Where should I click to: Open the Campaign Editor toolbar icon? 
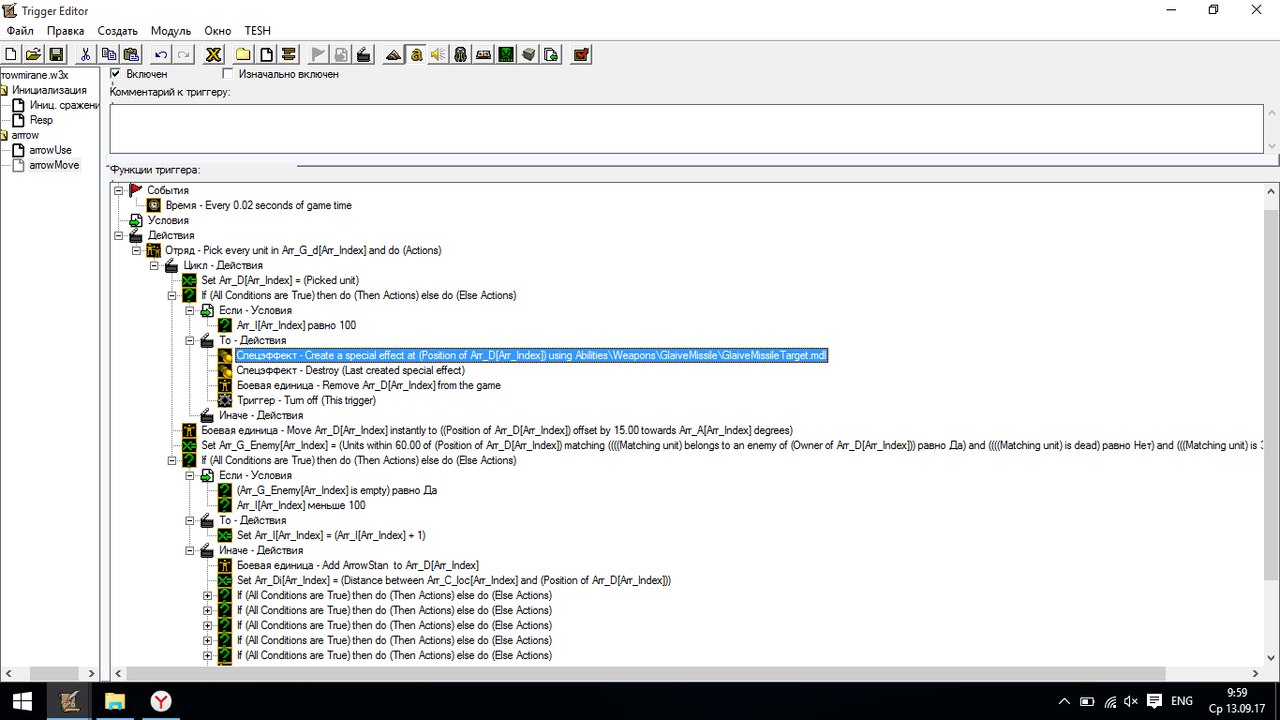484,54
